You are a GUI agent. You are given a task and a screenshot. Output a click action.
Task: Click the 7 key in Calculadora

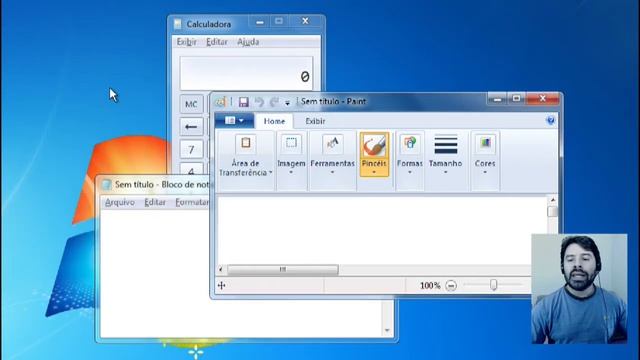(191, 149)
